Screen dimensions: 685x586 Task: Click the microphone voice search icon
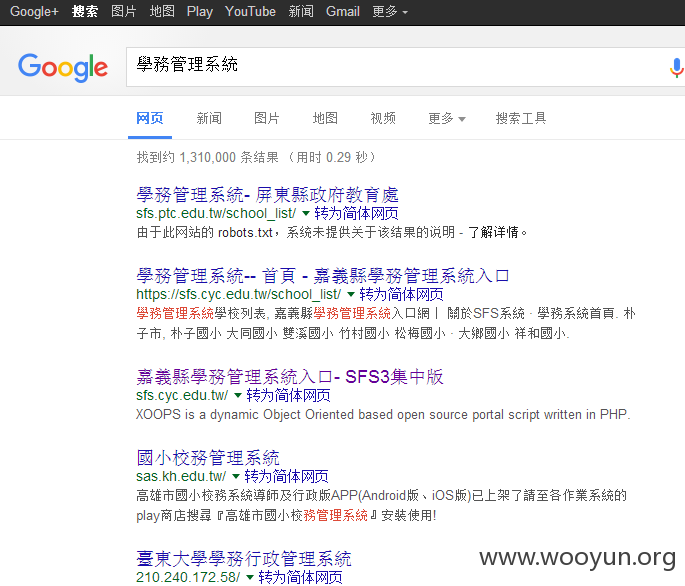click(x=676, y=68)
